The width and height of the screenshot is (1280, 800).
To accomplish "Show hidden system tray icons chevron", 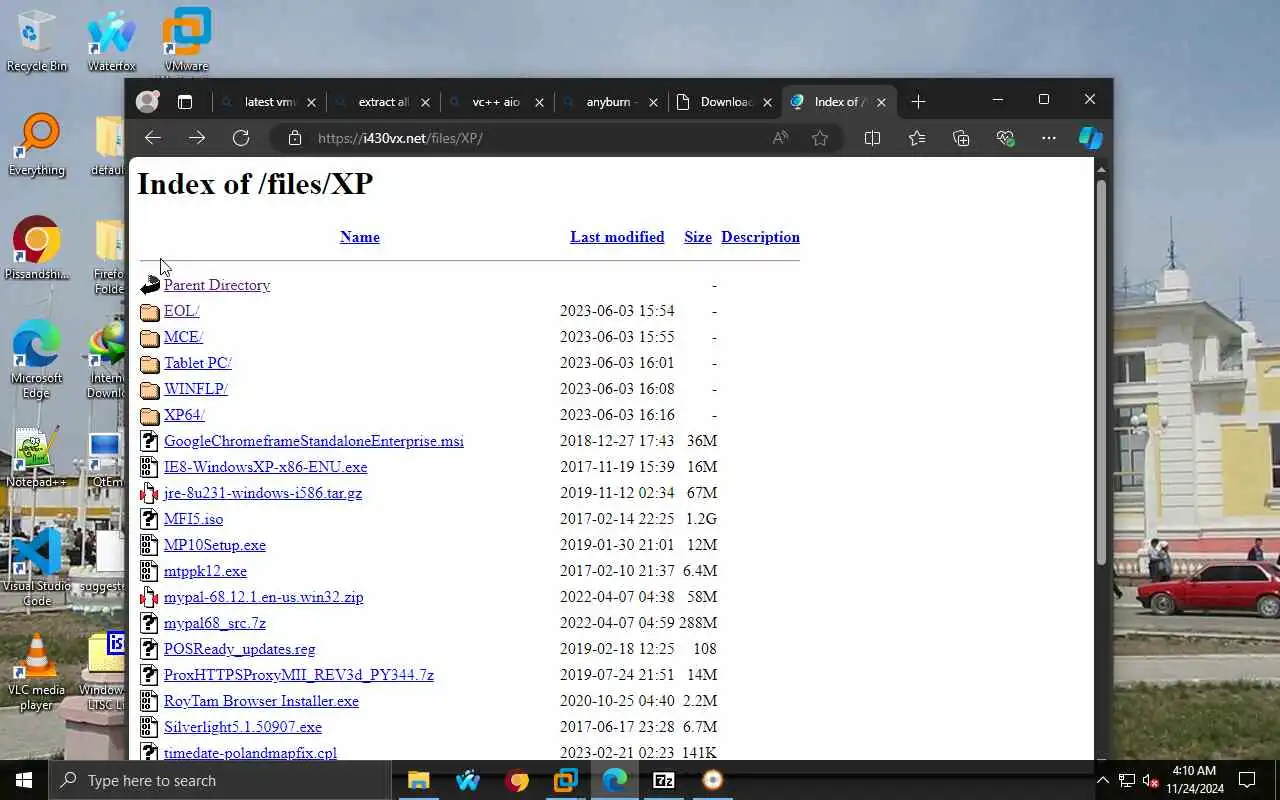I will pyautogui.click(x=1103, y=780).
